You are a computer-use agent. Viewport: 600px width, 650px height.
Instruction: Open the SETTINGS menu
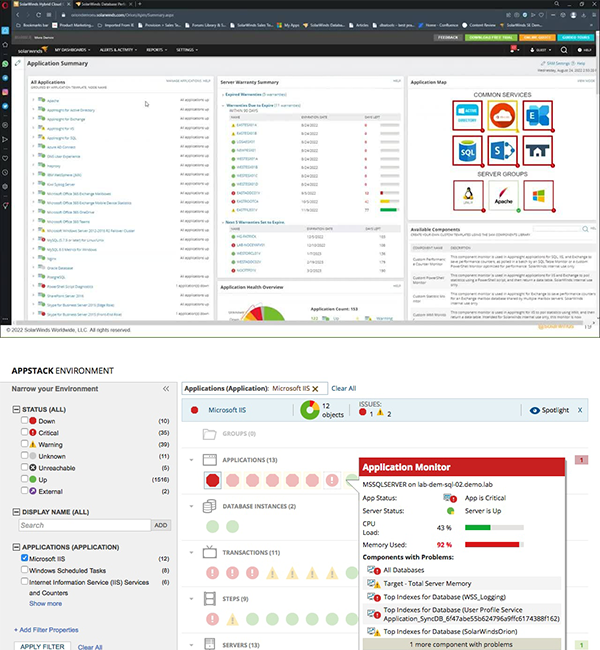click(x=187, y=50)
